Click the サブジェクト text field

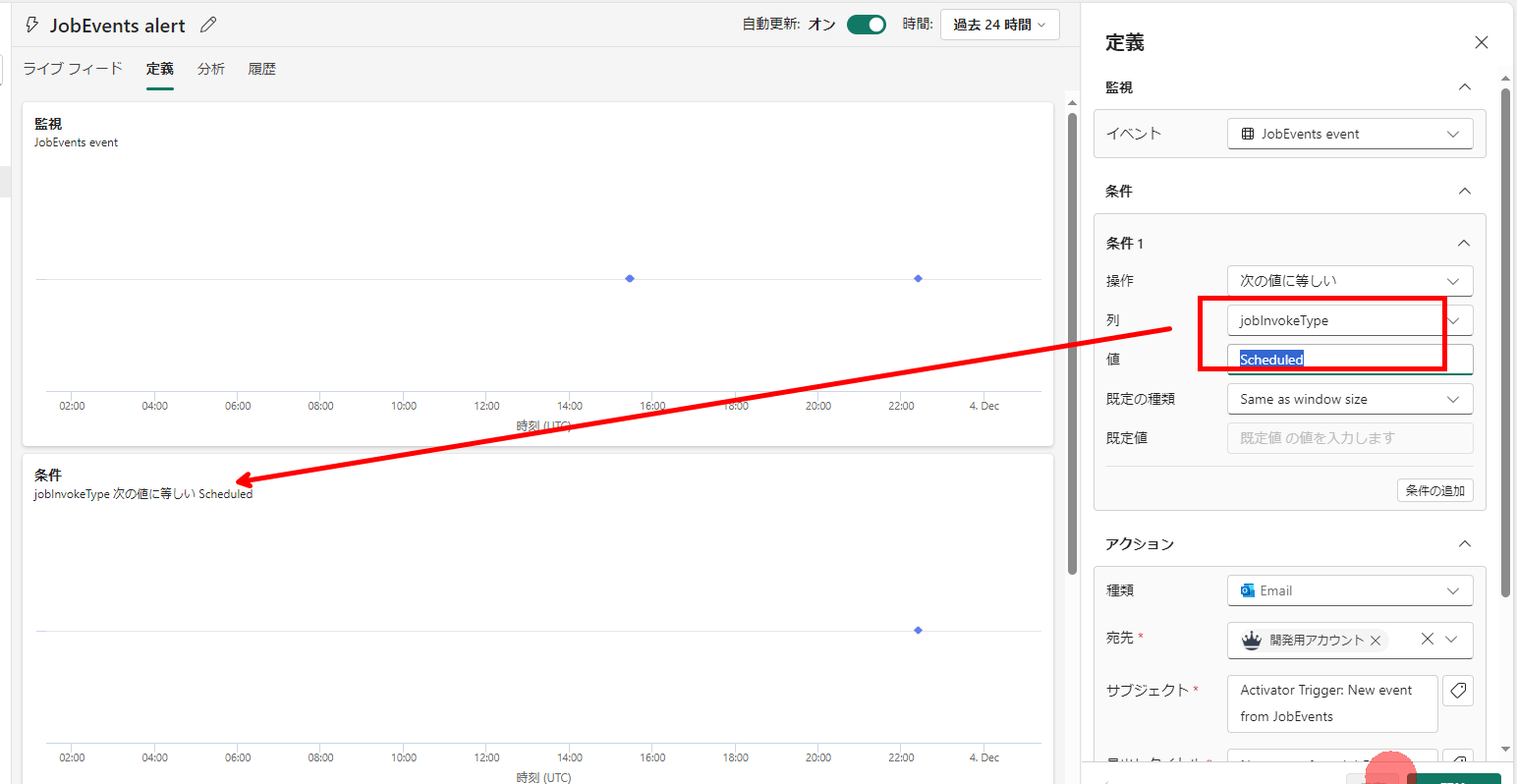1332,703
